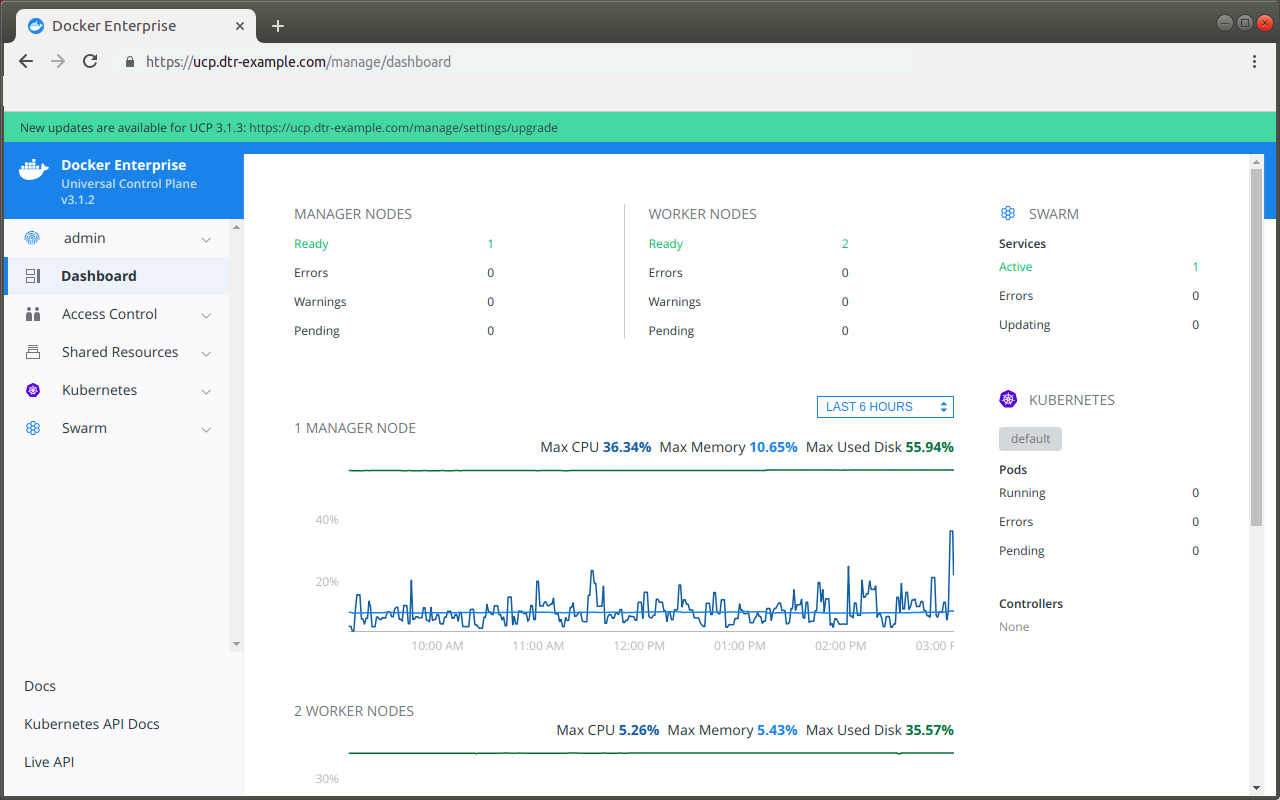Select the Docker Enterprise browser tab
The width and height of the screenshot is (1280, 800).
(x=136, y=26)
